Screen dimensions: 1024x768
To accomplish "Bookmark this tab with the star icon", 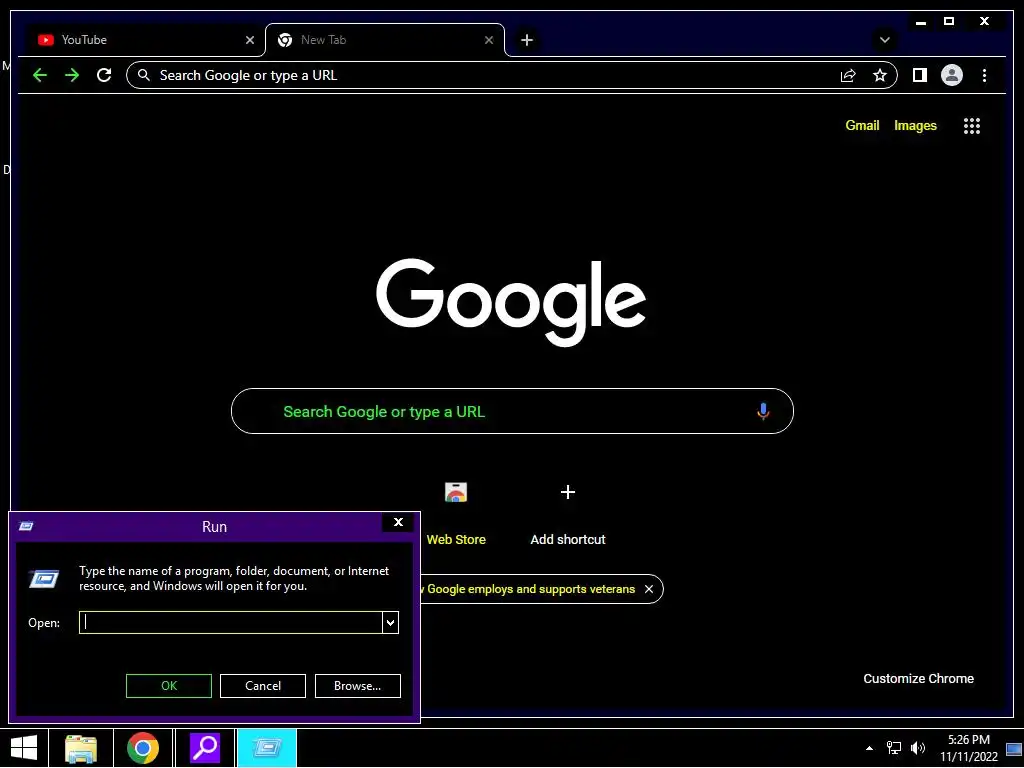I will click(x=880, y=76).
